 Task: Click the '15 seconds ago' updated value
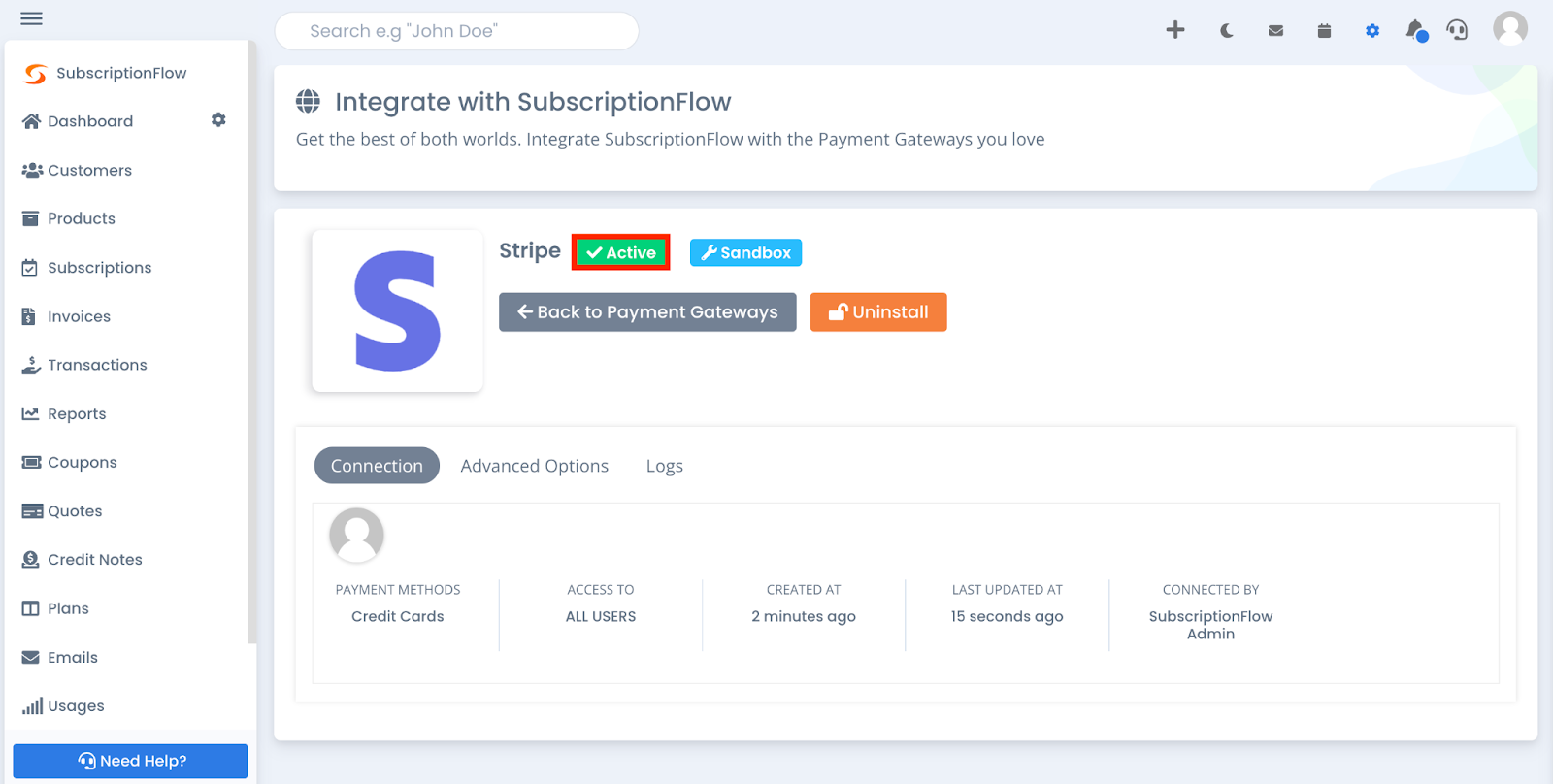pos(1008,616)
